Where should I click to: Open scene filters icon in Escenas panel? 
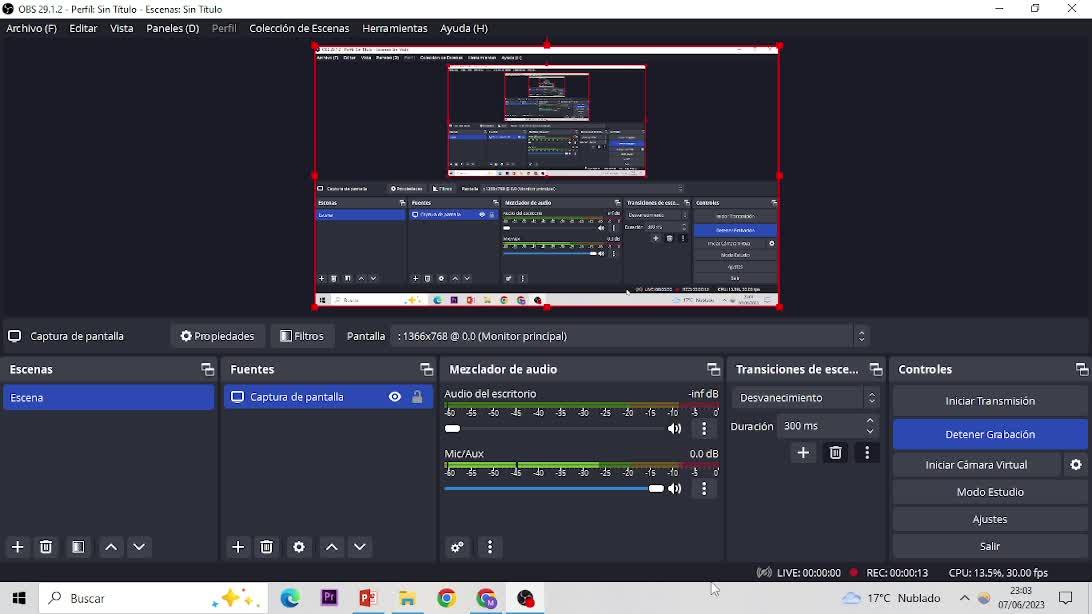coord(78,547)
